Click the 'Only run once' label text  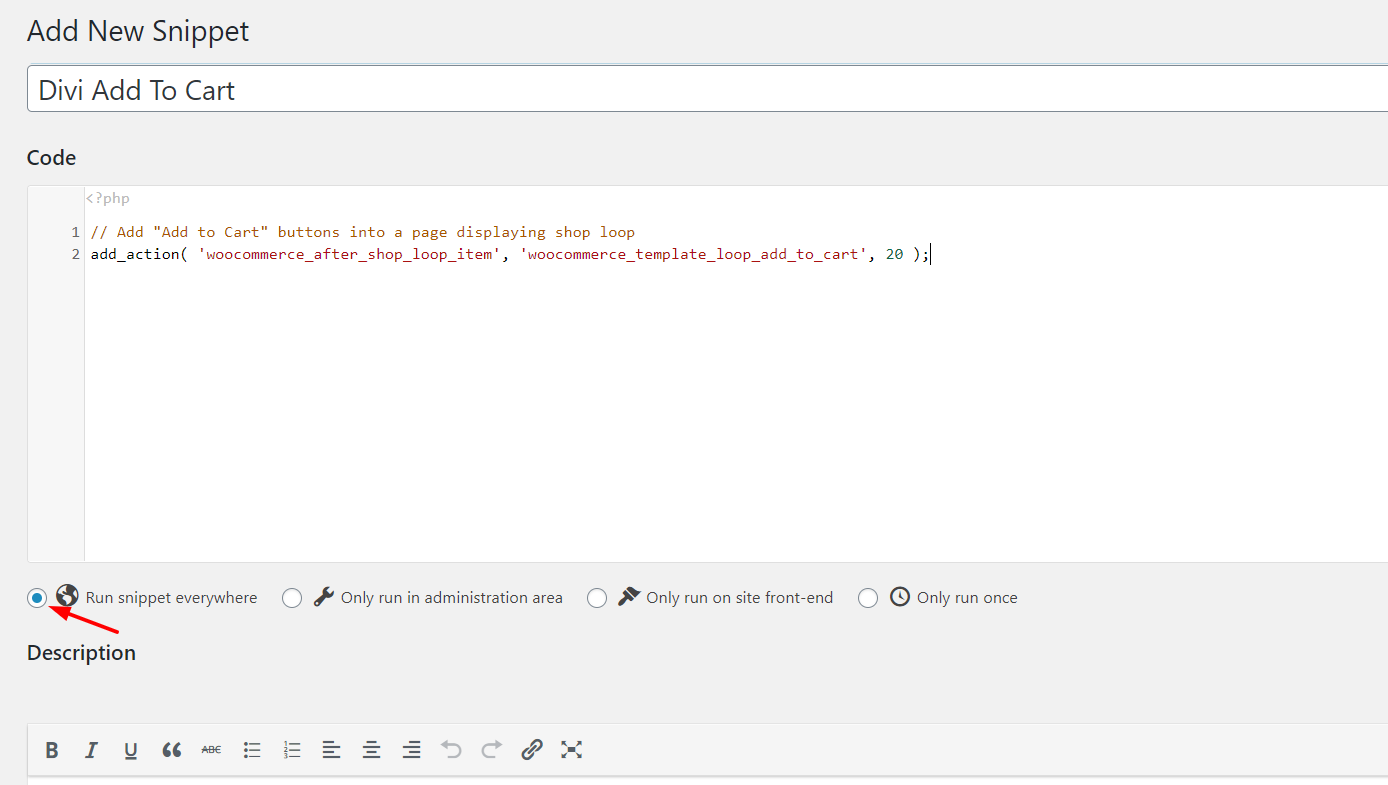point(967,598)
